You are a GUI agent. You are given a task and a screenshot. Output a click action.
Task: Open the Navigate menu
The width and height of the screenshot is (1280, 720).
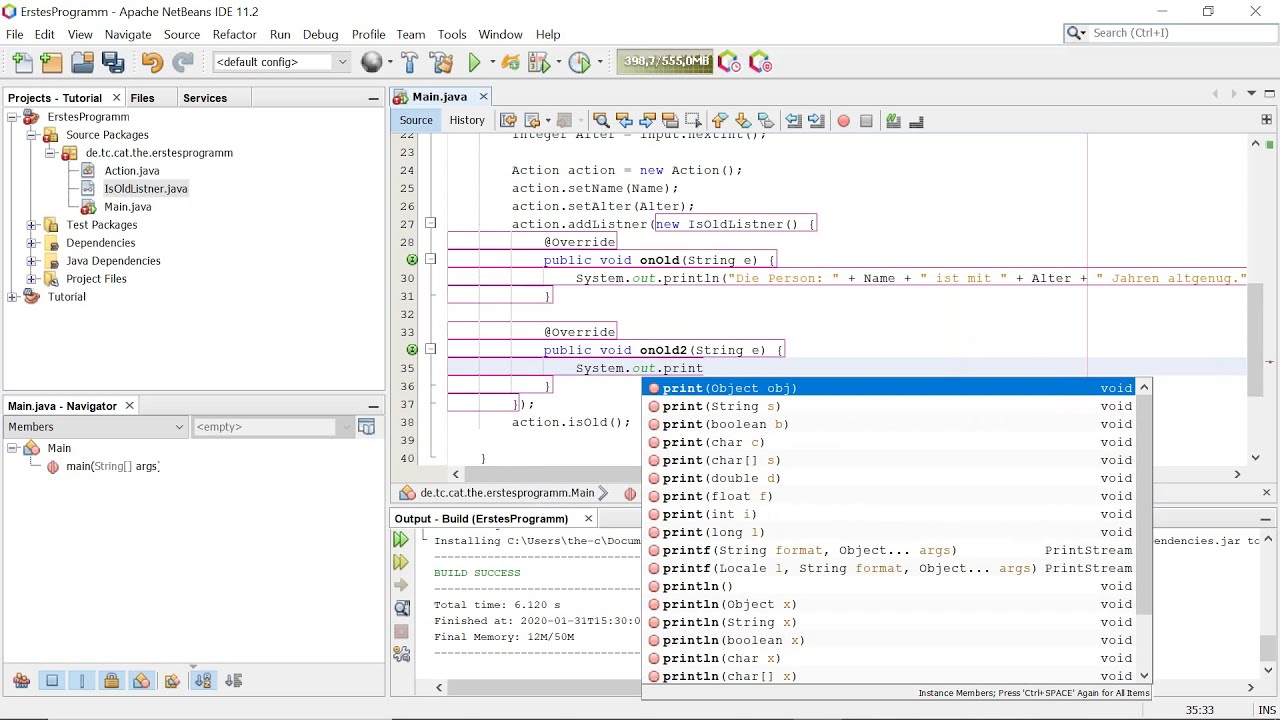[128, 34]
